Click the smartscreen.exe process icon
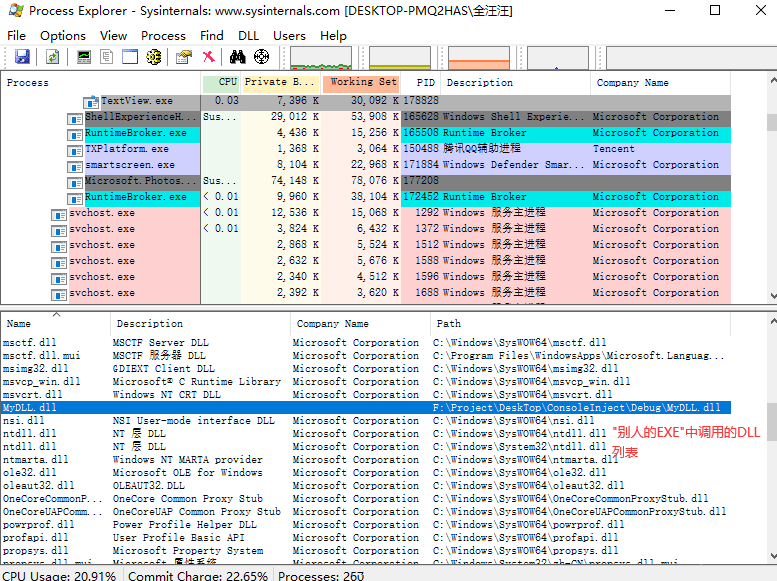 coord(75,167)
